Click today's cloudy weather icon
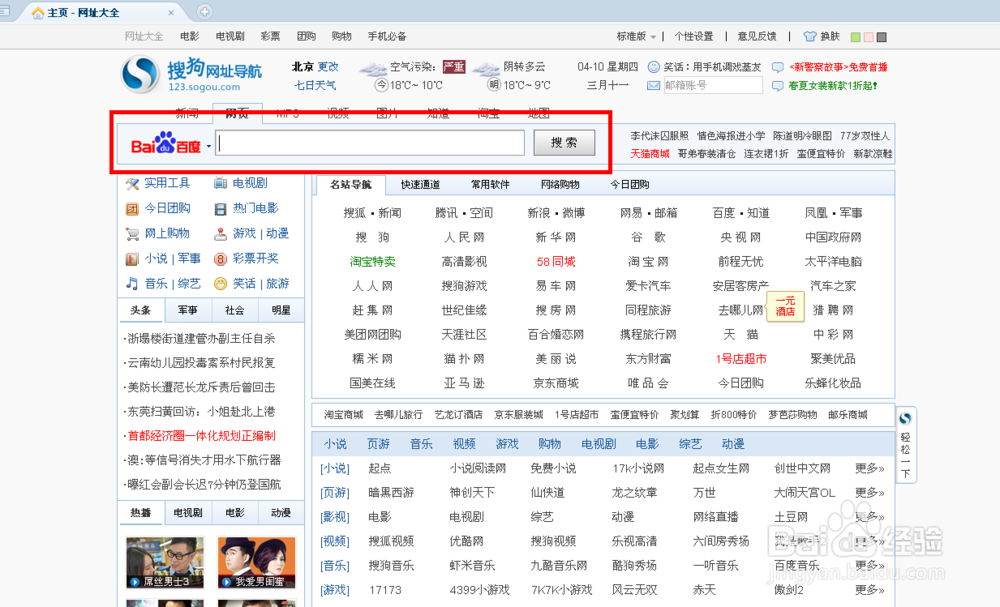This screenshot has height=607, width=1000. (x=373, y=68)
